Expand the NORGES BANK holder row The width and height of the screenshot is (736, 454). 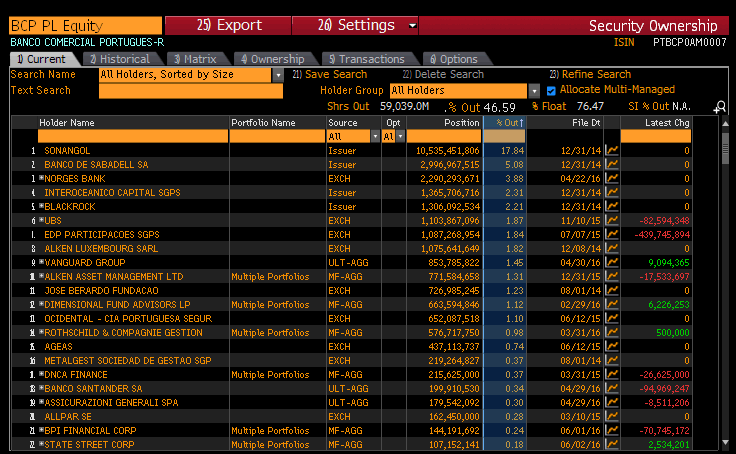(x=41, y=178)
